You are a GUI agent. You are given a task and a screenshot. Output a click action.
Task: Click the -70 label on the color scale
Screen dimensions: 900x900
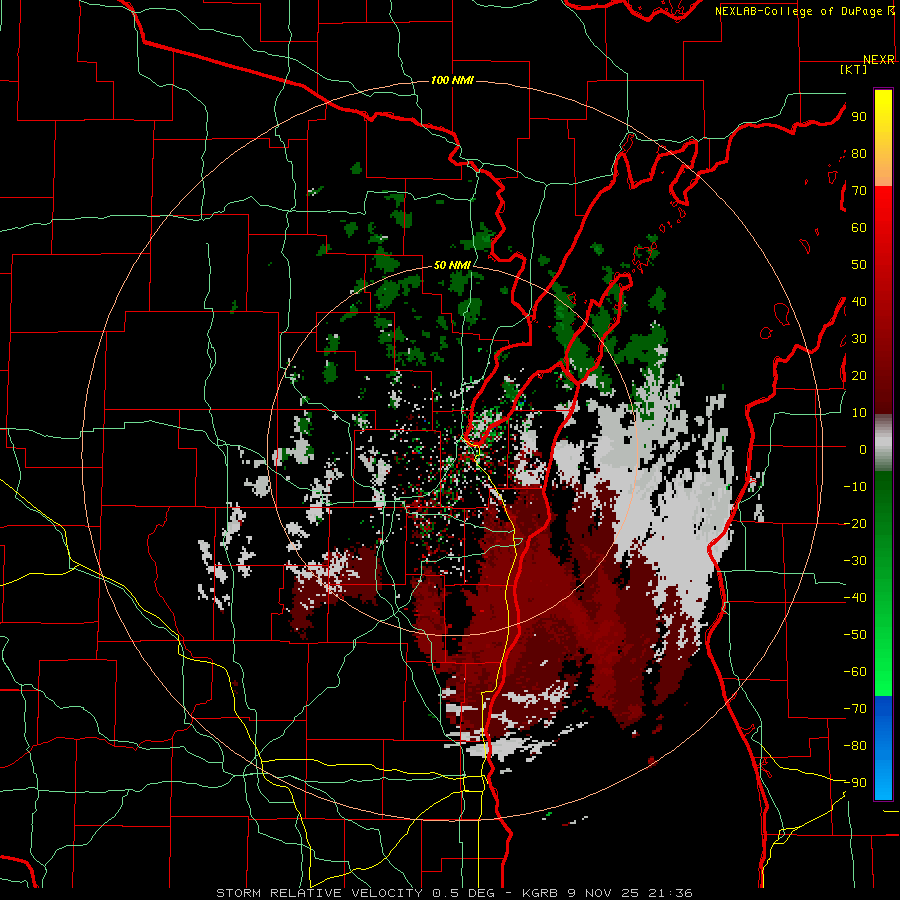855,708
